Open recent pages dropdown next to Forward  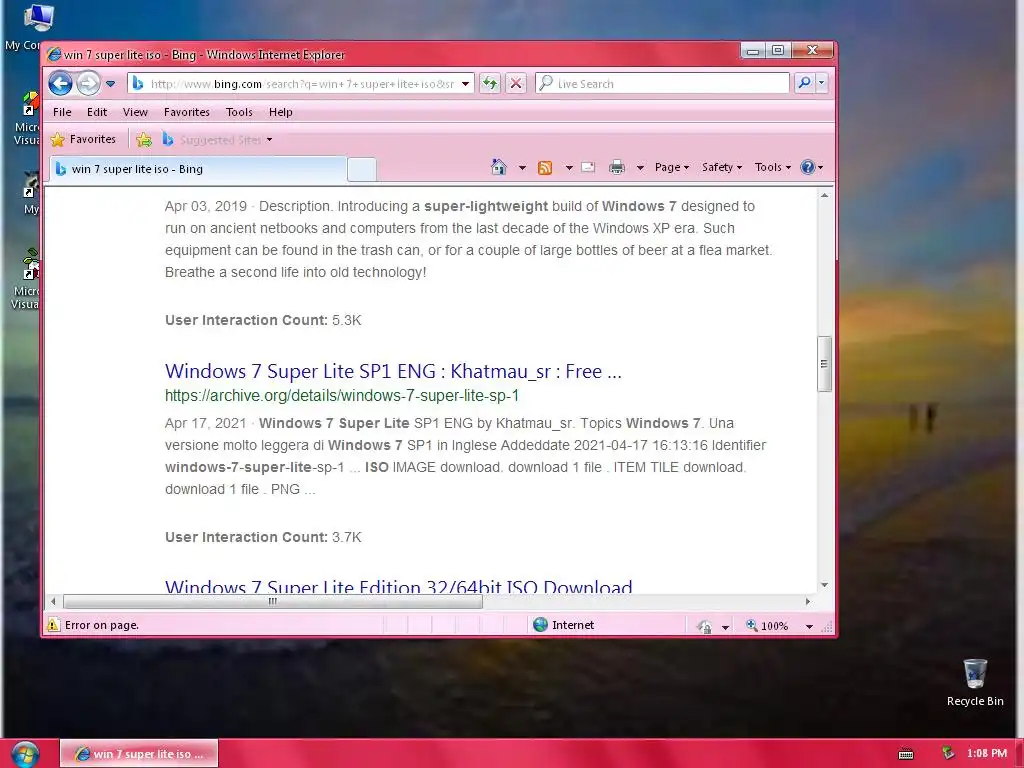pyautogui.click(x=110, y=84)
